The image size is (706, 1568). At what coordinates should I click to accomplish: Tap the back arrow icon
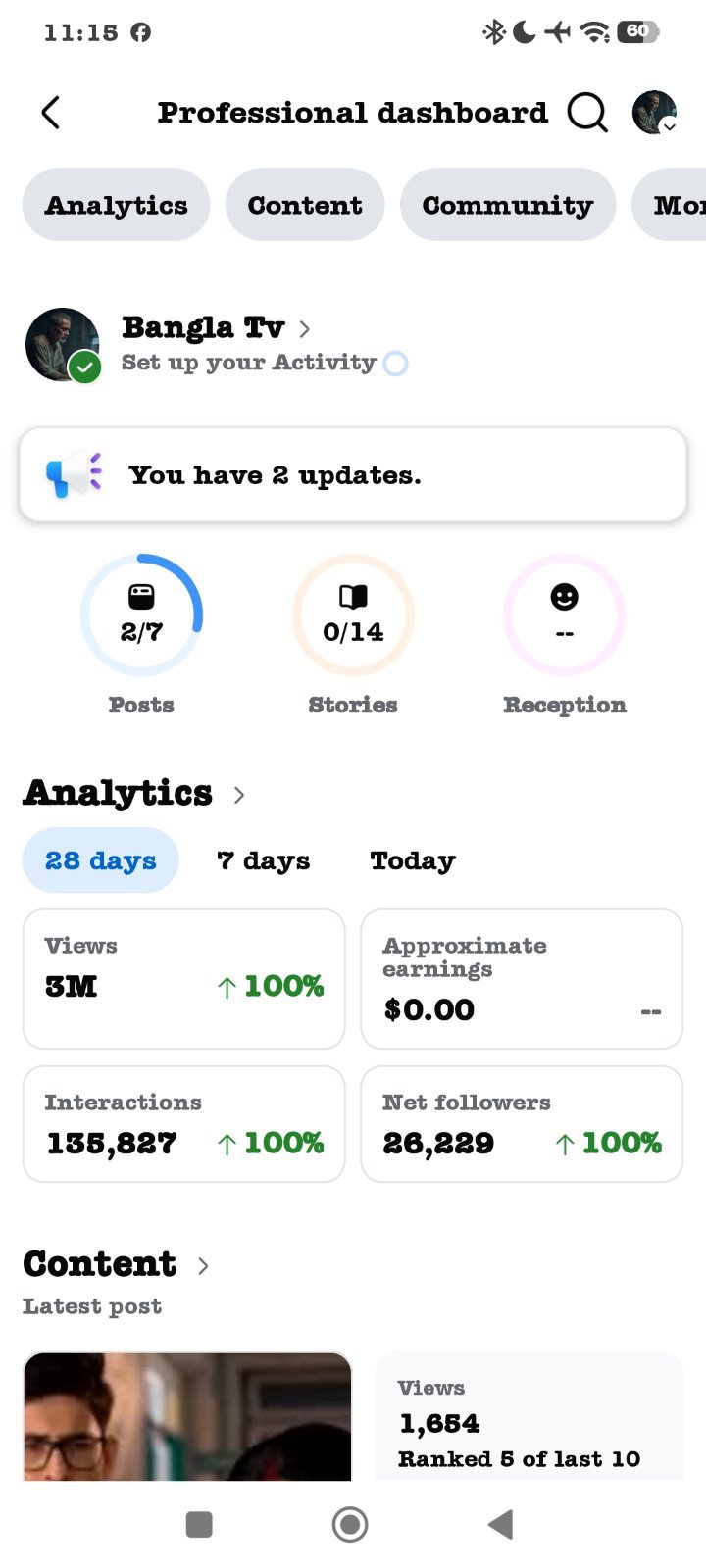coord(51,113)
